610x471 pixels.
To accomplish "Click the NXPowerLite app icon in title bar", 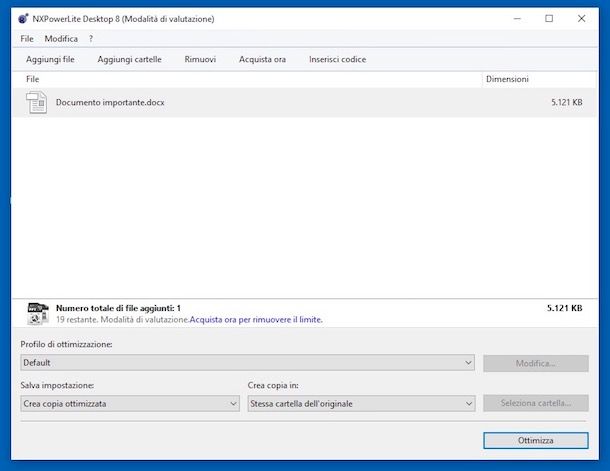I will point(23,18).
